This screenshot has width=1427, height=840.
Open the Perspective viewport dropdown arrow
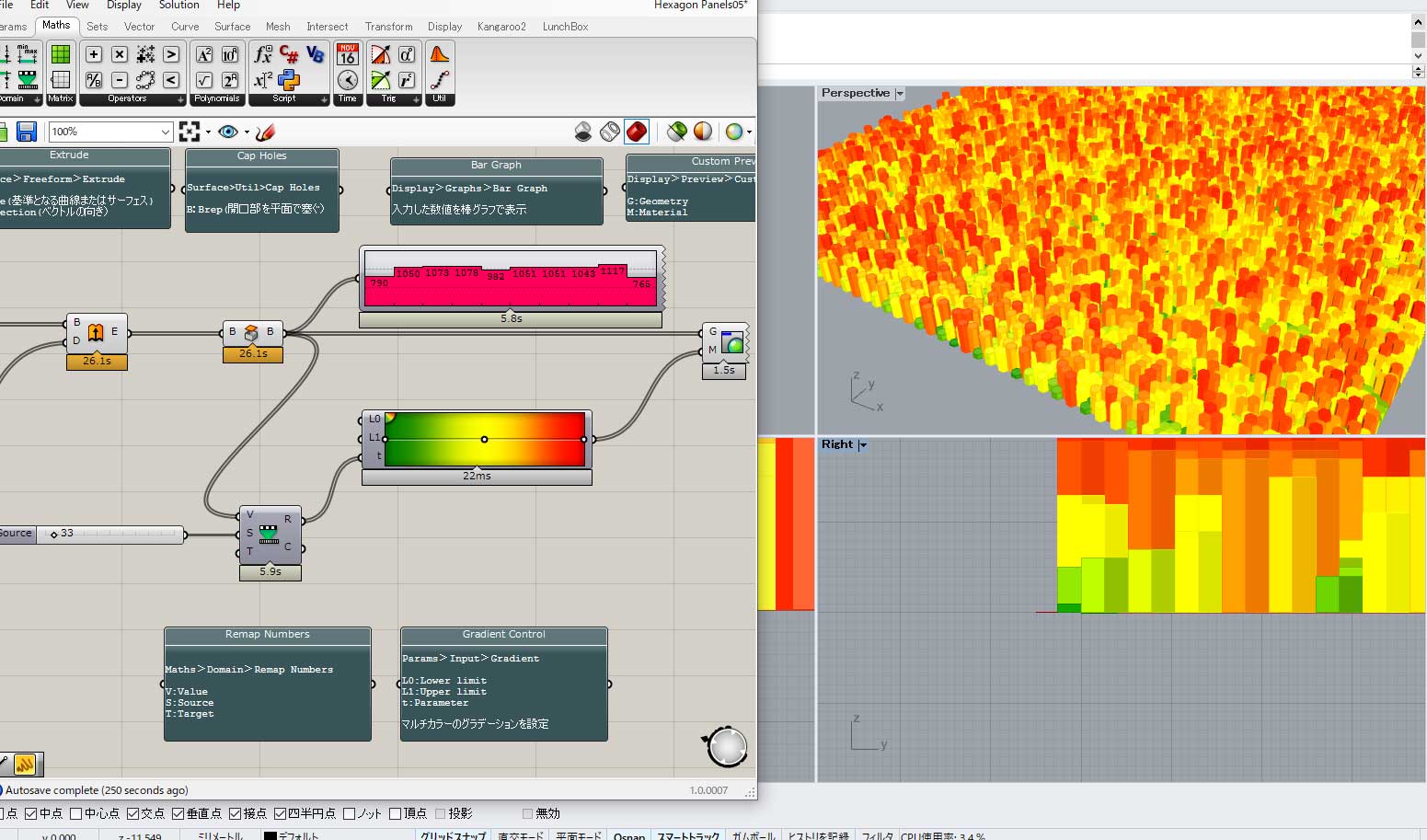pyautogui.click(x=899, y=94)
